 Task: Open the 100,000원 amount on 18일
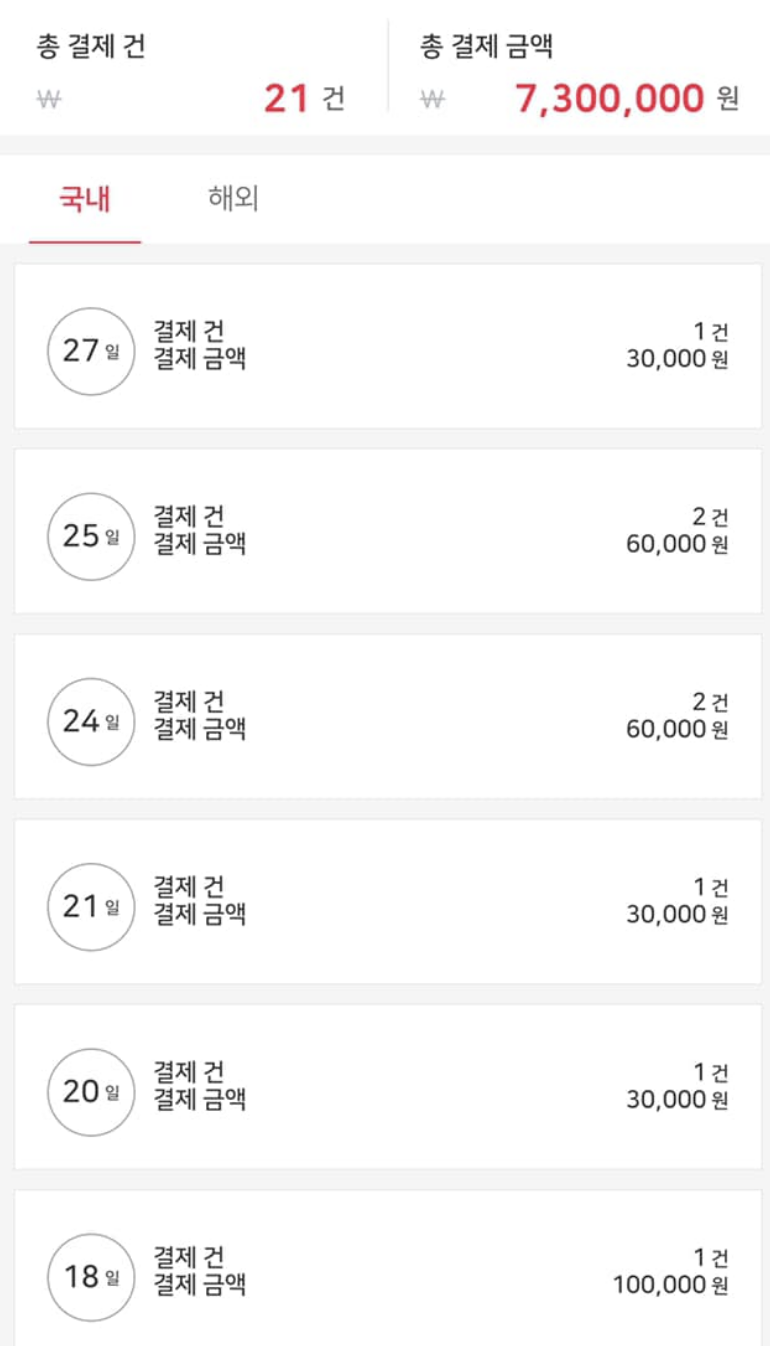pos(670,1284)
